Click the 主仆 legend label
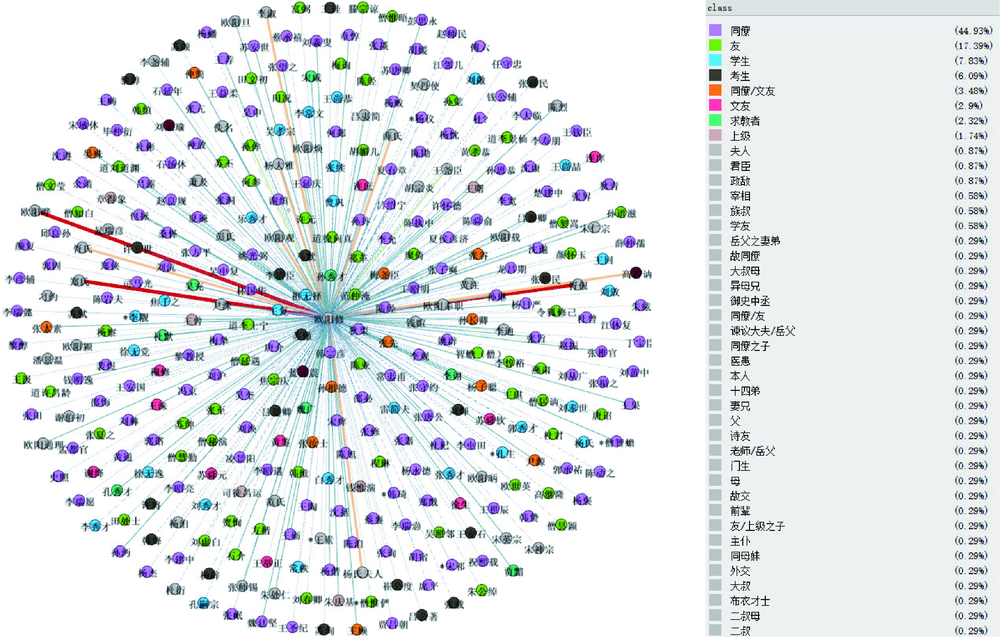This screenshot has height=637, width=1000. (x=740, y=541)
